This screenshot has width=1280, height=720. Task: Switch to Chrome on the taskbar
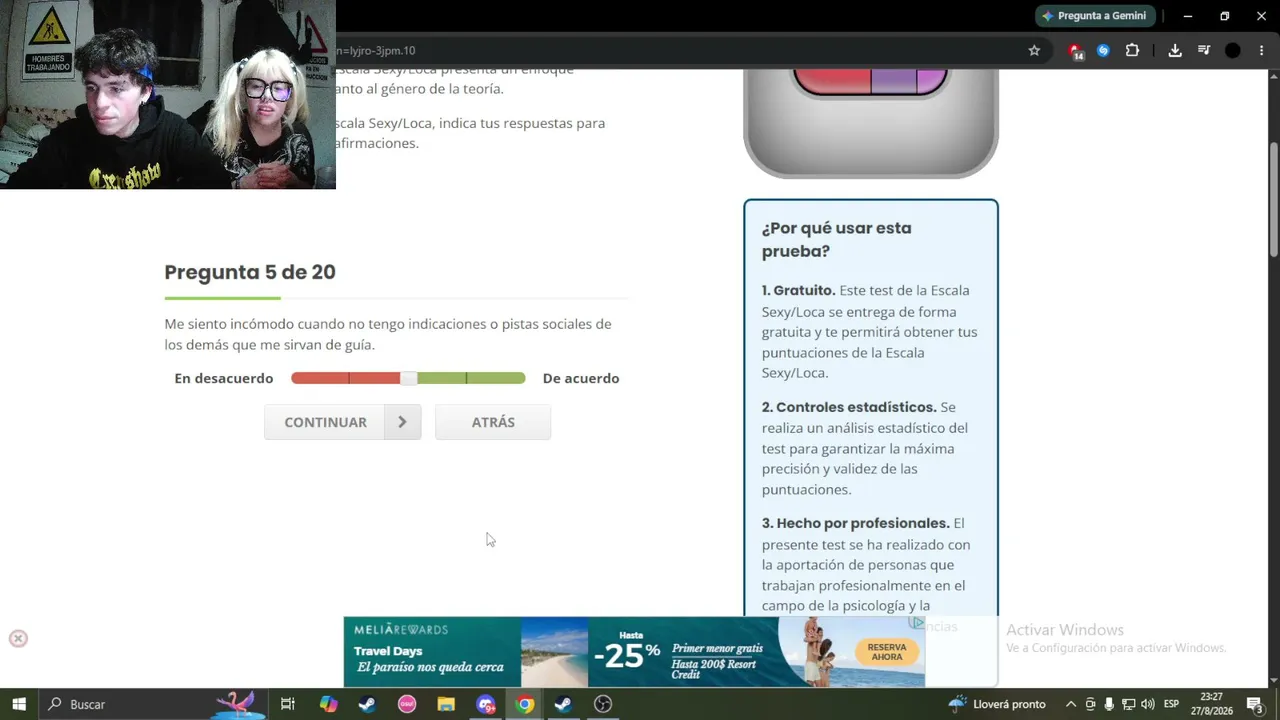click(x=525, y=704)
